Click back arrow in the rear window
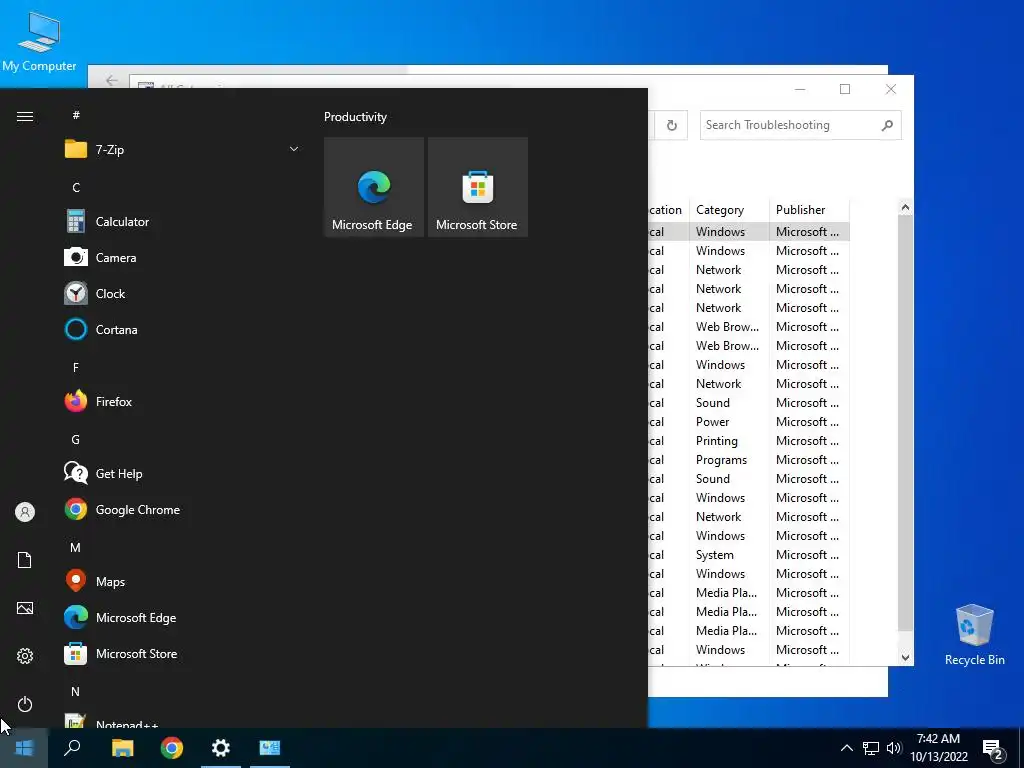The image size is (1024, 768). tap(112, 80)
